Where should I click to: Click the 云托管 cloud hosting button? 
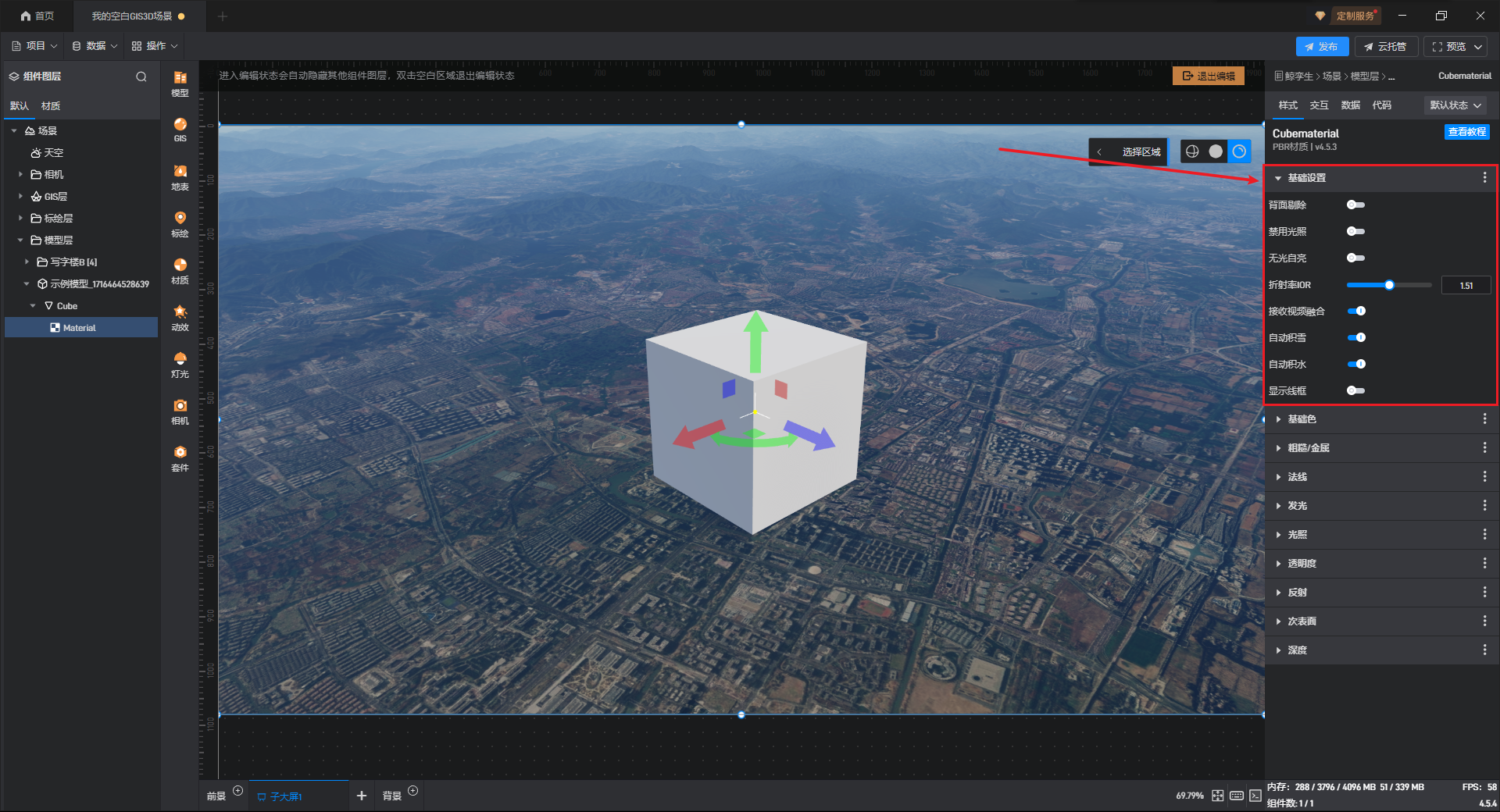point(1385,47)
